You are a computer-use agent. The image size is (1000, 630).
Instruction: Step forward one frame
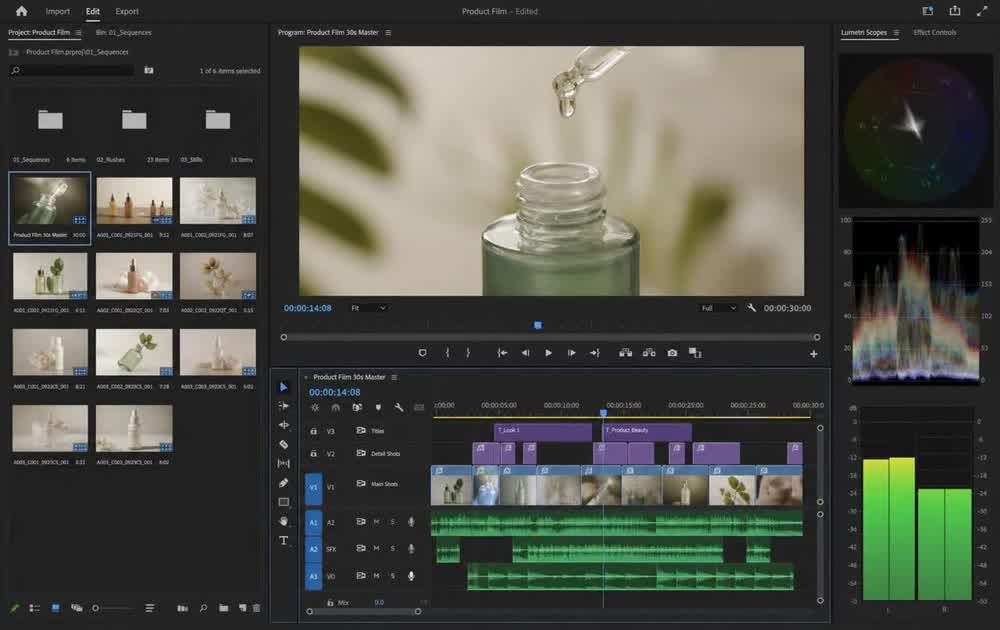pos(571,353)
